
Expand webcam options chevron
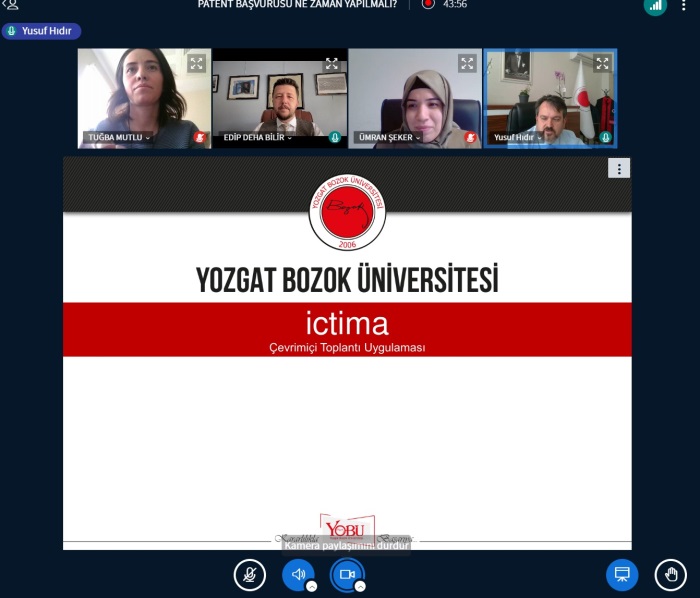click(x=360, y=586)
